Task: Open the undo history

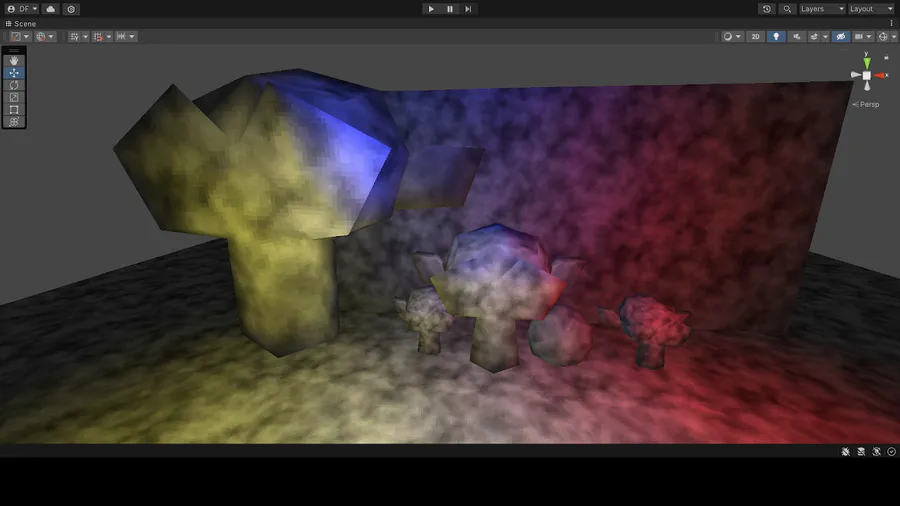Action: pos(767,9)
